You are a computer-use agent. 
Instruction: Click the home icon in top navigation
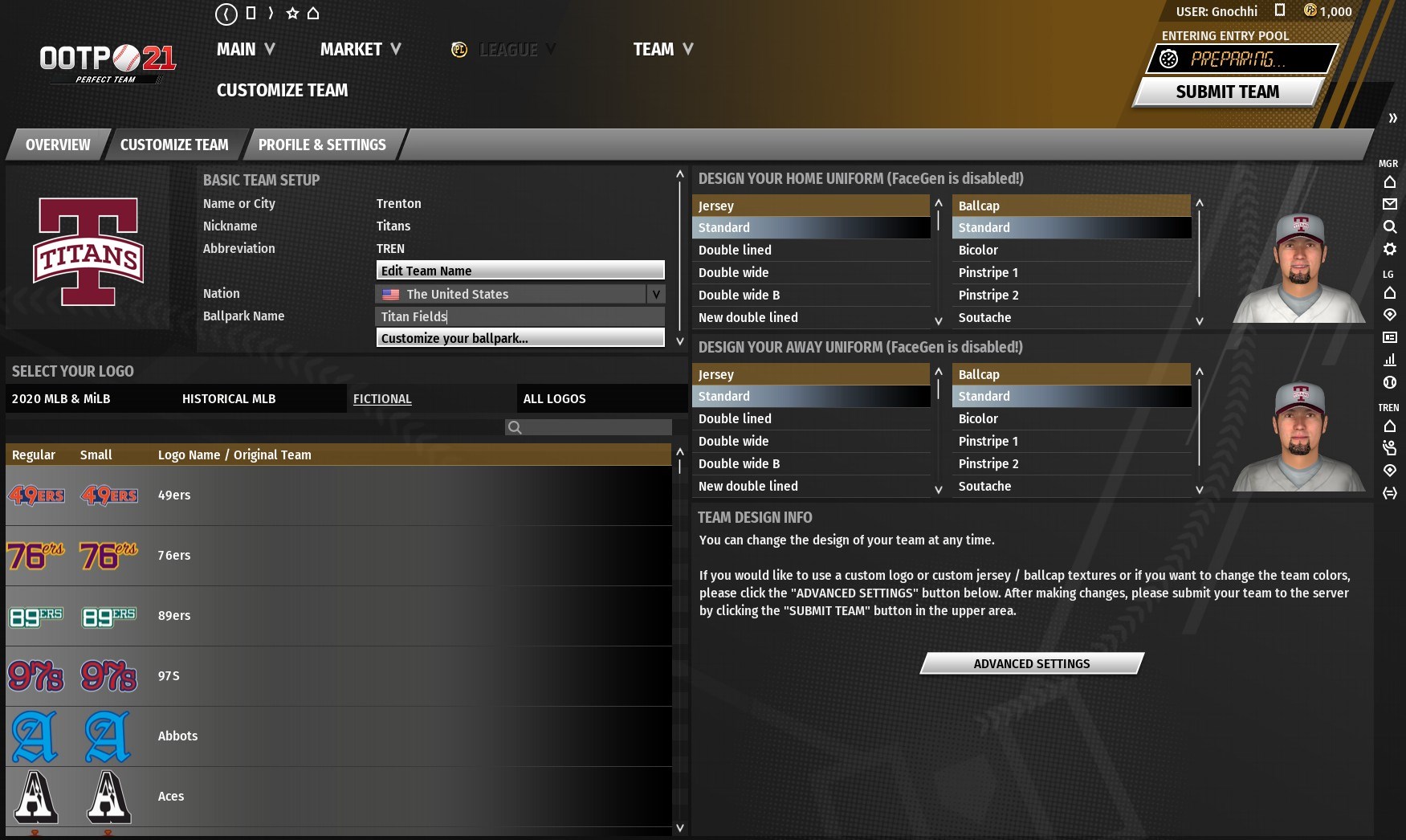click(x=313, y=13)
